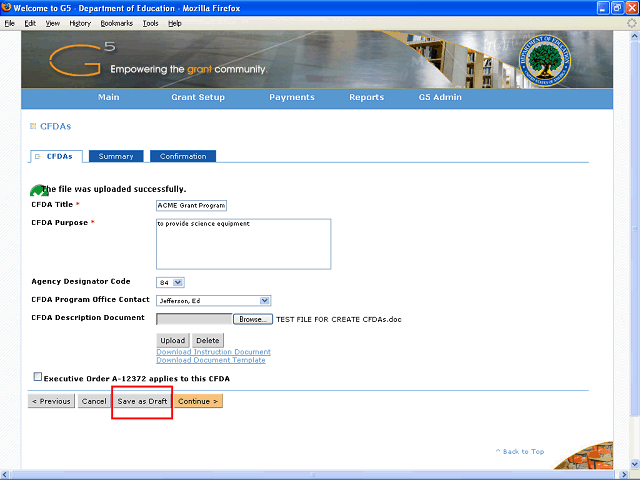Toggle Executive Order A-12372 checkbox
Image resolution: width=640 pixels, height=480 pixels.
(38, 376)
